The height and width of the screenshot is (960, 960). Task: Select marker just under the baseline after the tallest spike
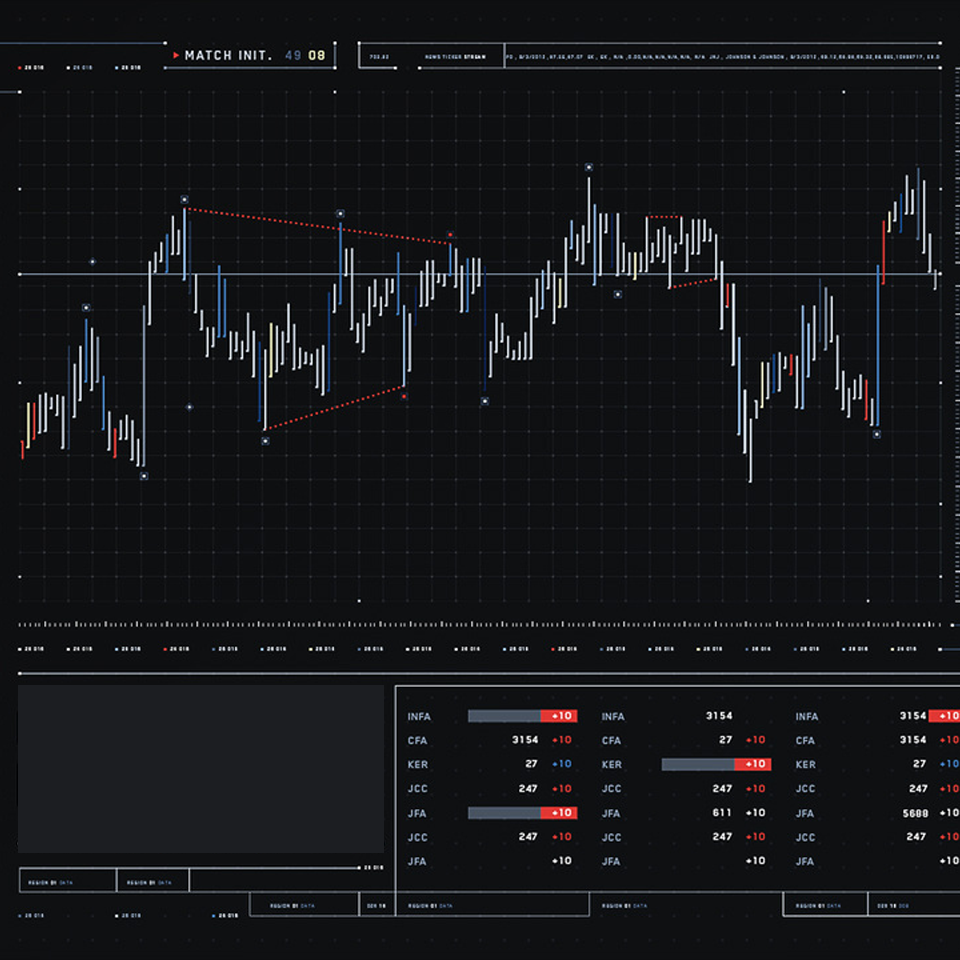[x=618, y=294]
